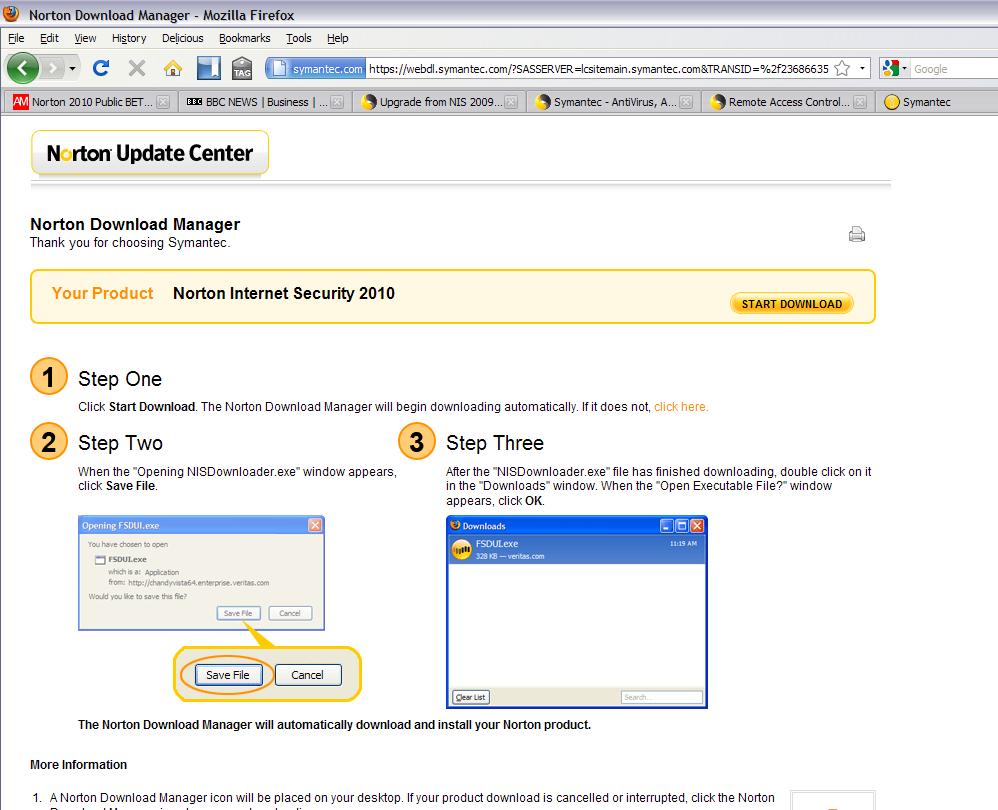Image resolution: width=998 pixels, height=810 pixels.
Task: Open the back/forward history dropdown arrow
Action: (x=73, y=68)
